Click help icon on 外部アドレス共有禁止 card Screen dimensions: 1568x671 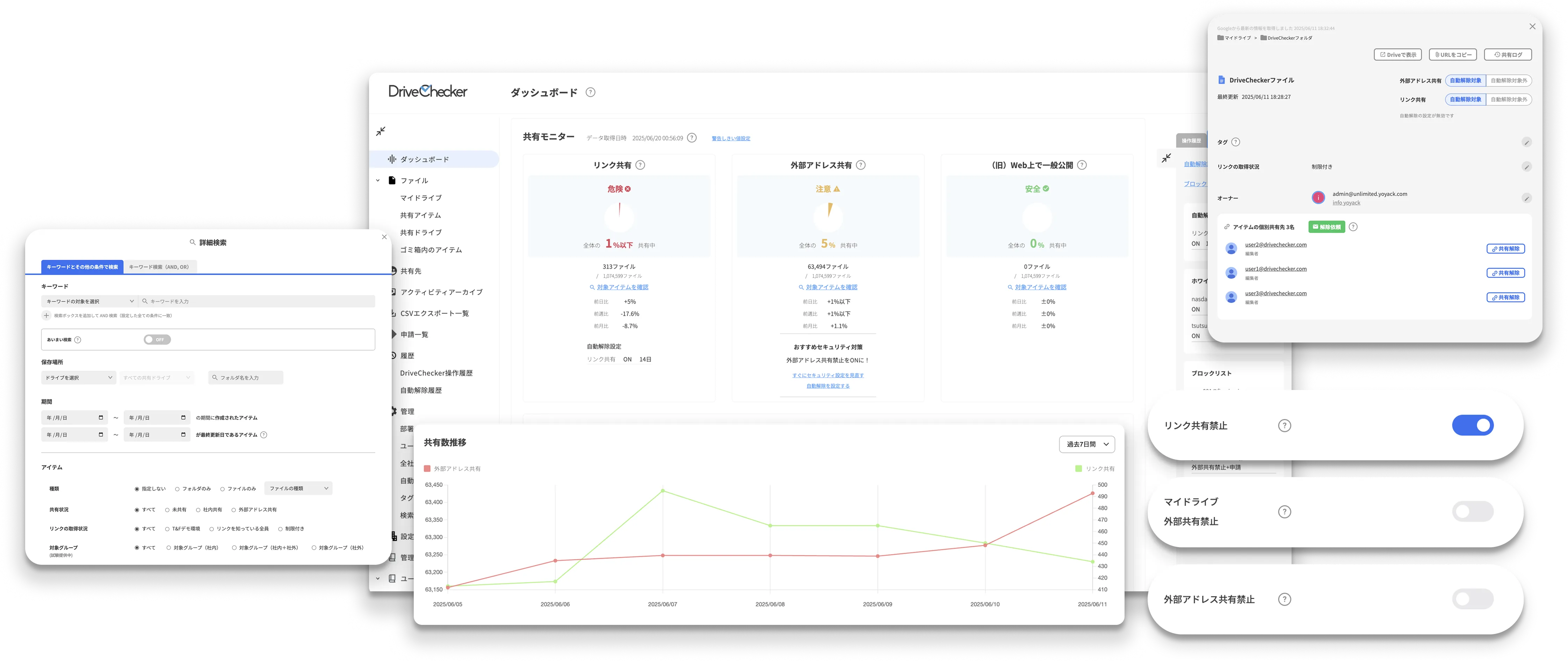click(1284, 600)
